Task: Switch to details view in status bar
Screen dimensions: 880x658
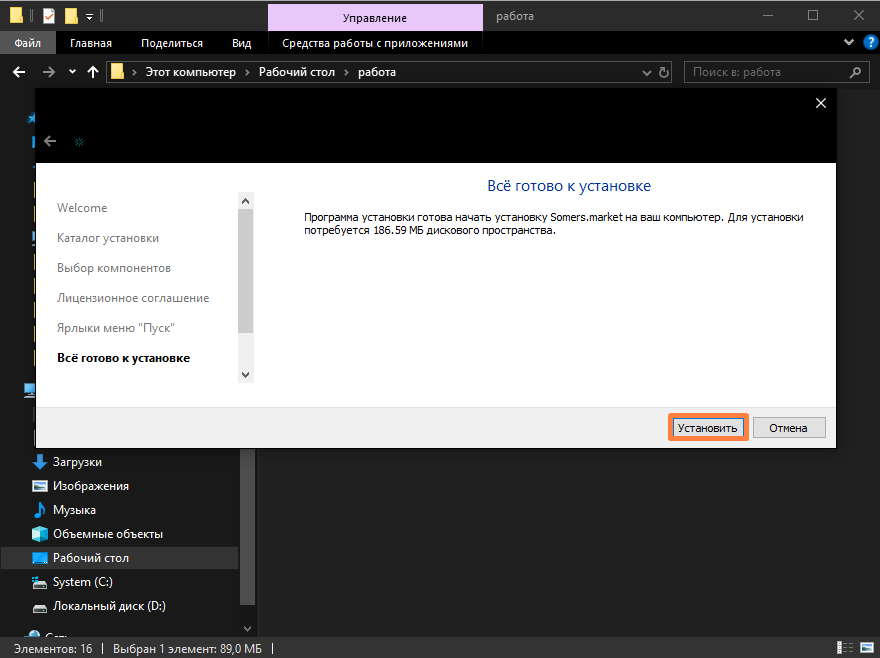Action: point(845,648)
